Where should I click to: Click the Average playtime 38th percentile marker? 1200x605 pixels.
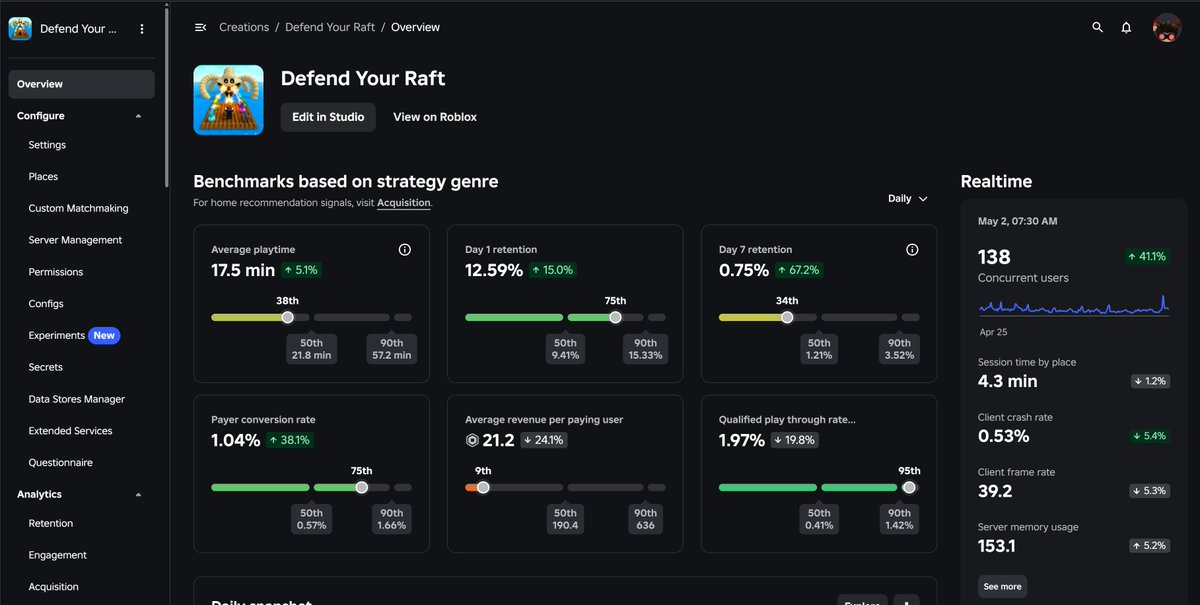[288, 317]
